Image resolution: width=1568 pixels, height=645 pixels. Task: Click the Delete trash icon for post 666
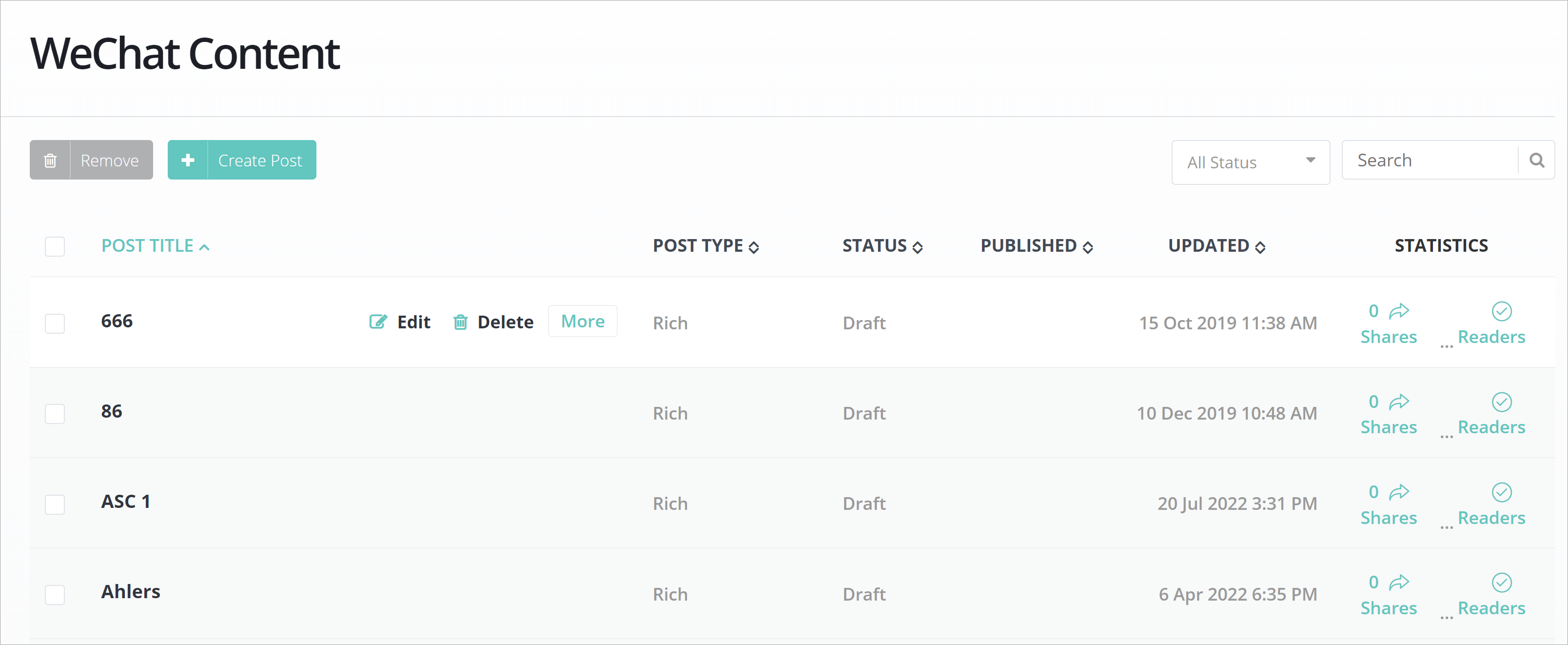coord(460,322)
